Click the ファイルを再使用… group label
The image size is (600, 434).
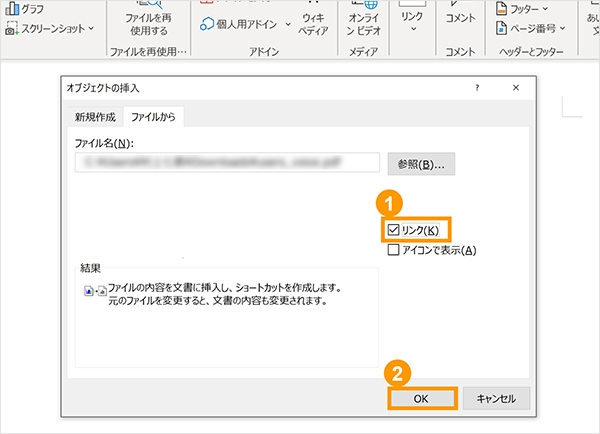click(148, 51)
